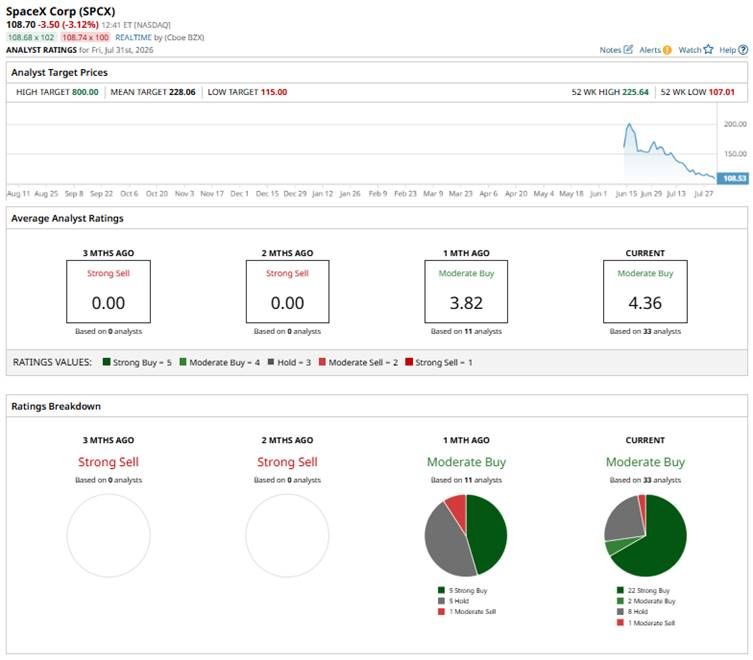The width and height of the screenshot is (753, 660).
Task: Click the Average Analyst Ratings heading
Action: (x=67, y=218)
